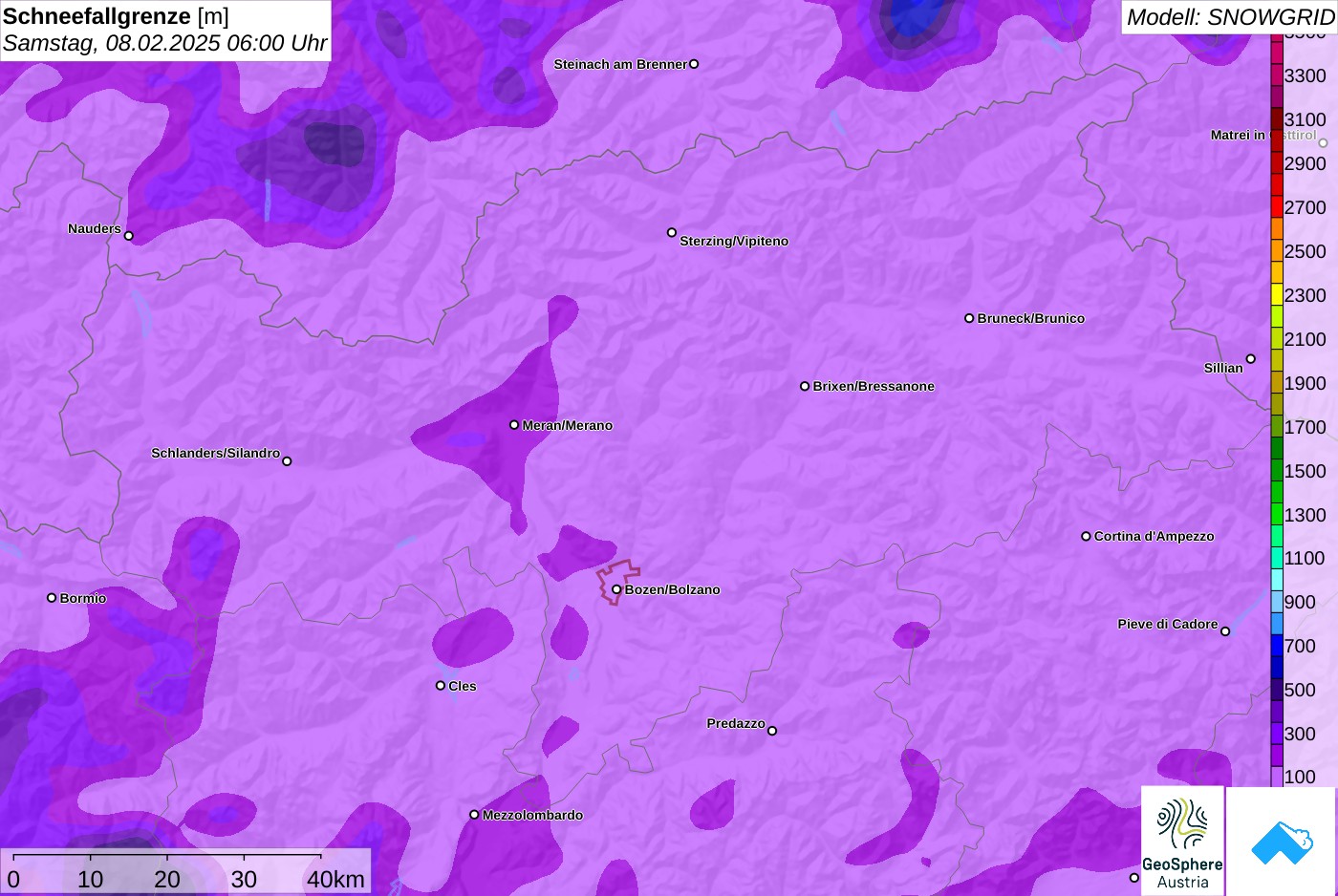
Task: Click the blue legend swatch at 700
Action: tap(1277, 646)
